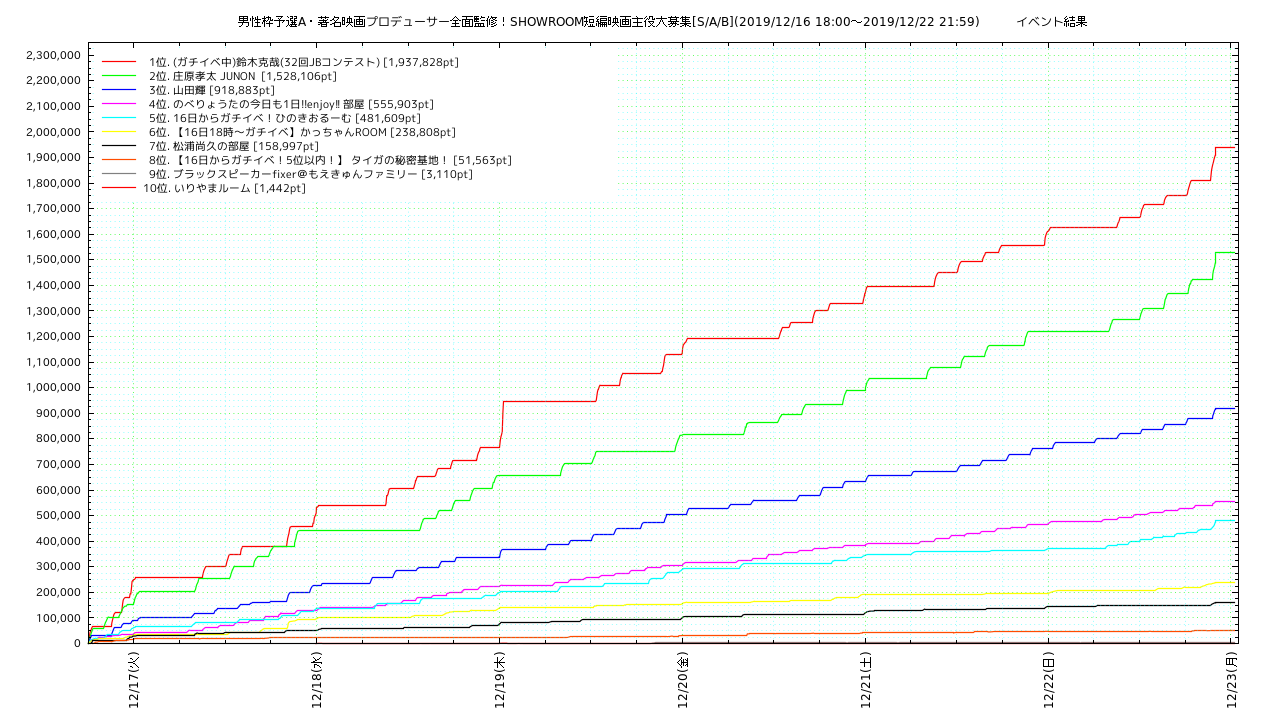
Task: Click the 12/17(火) date label on the x-axis
Action: click(134, 679)
